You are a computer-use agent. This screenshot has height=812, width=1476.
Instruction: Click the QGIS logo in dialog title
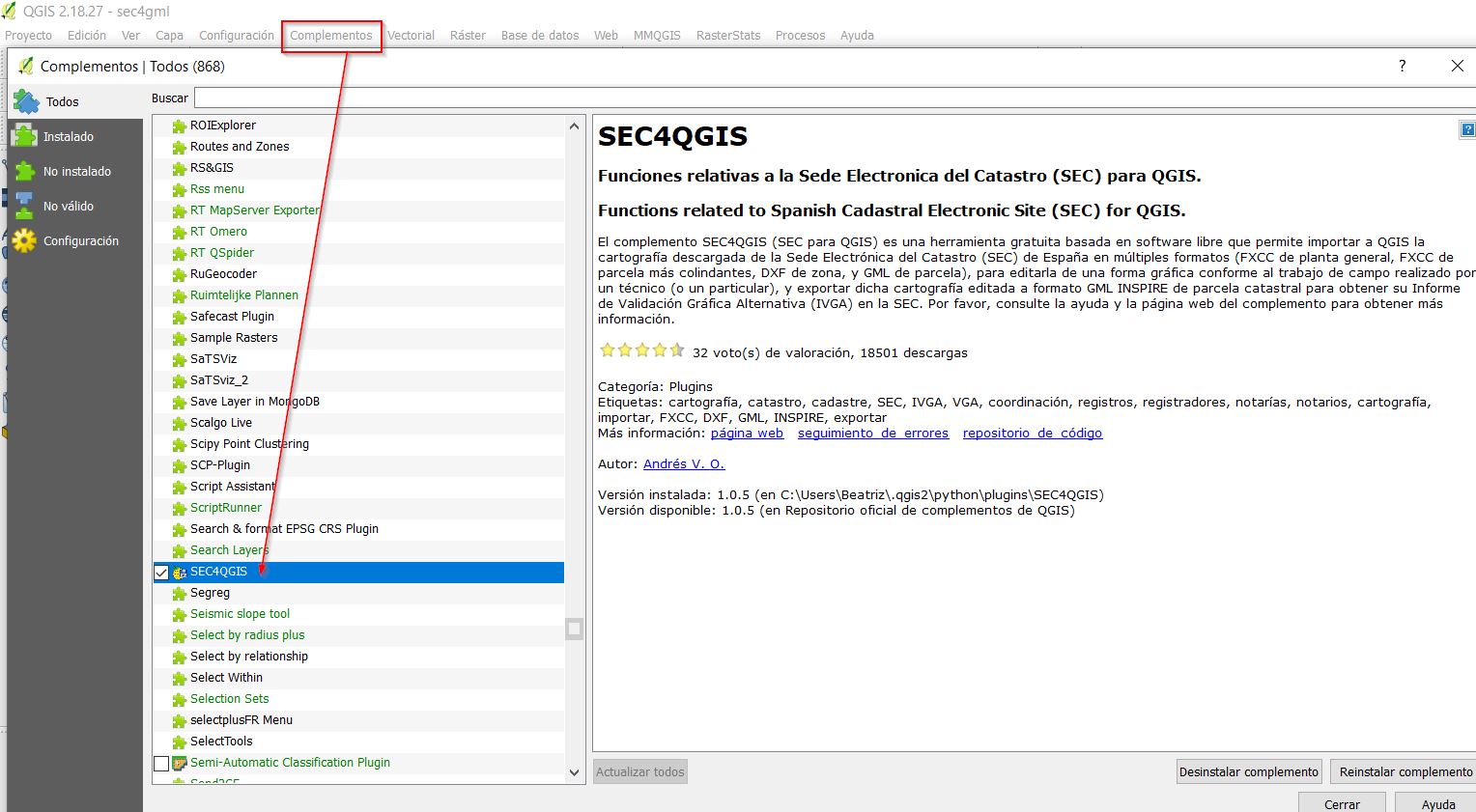25,66
